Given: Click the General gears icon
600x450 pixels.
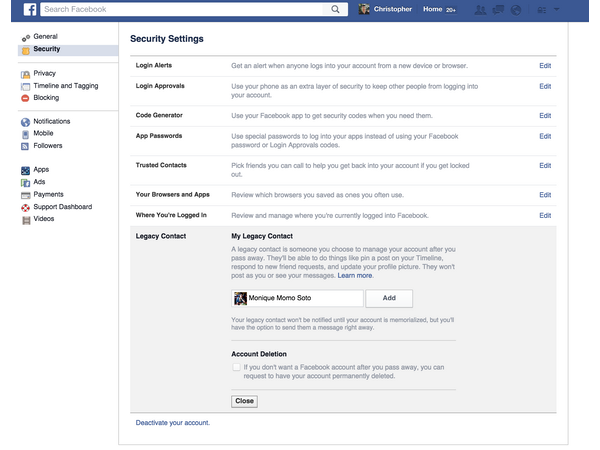Looking at the screenshot, I should point(26,38).
